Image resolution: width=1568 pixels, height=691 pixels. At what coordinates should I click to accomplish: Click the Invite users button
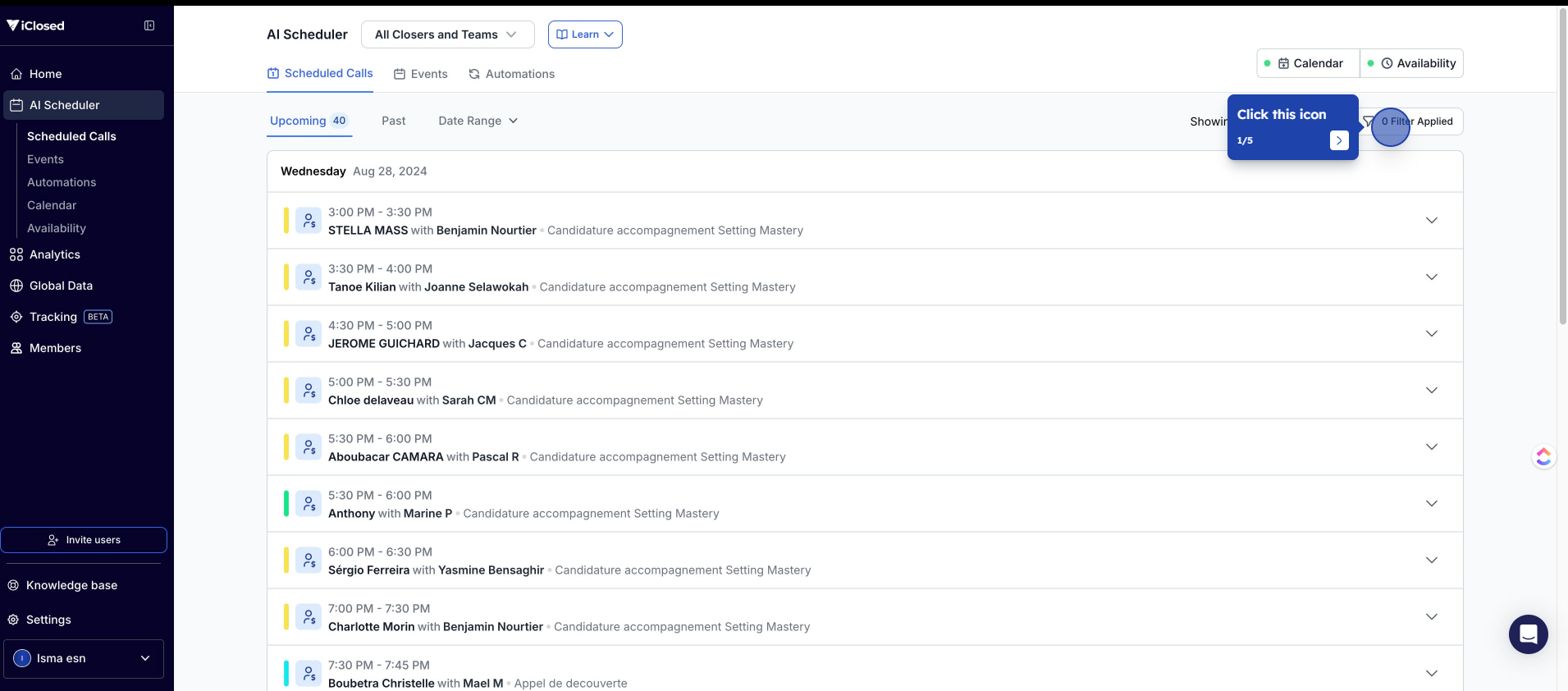84,540
